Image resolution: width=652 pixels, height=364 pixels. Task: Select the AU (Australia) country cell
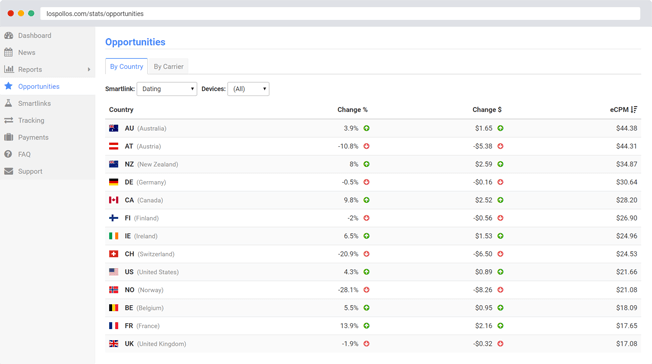coord(146,128)
